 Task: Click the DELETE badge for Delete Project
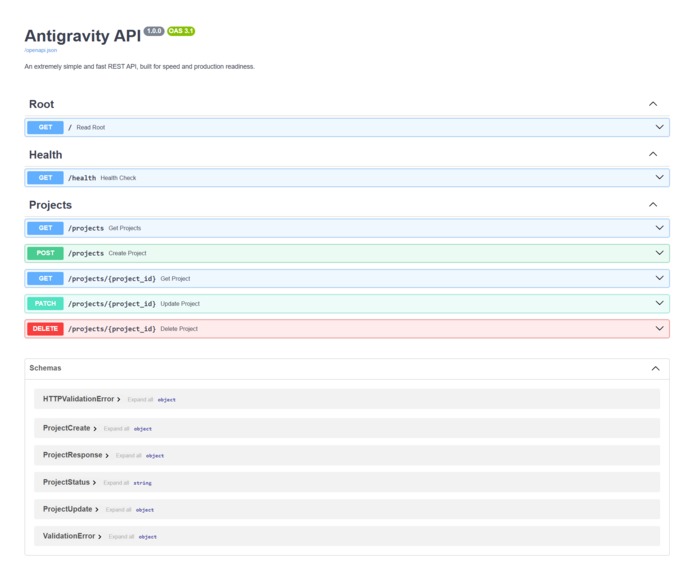click(45, 329)
